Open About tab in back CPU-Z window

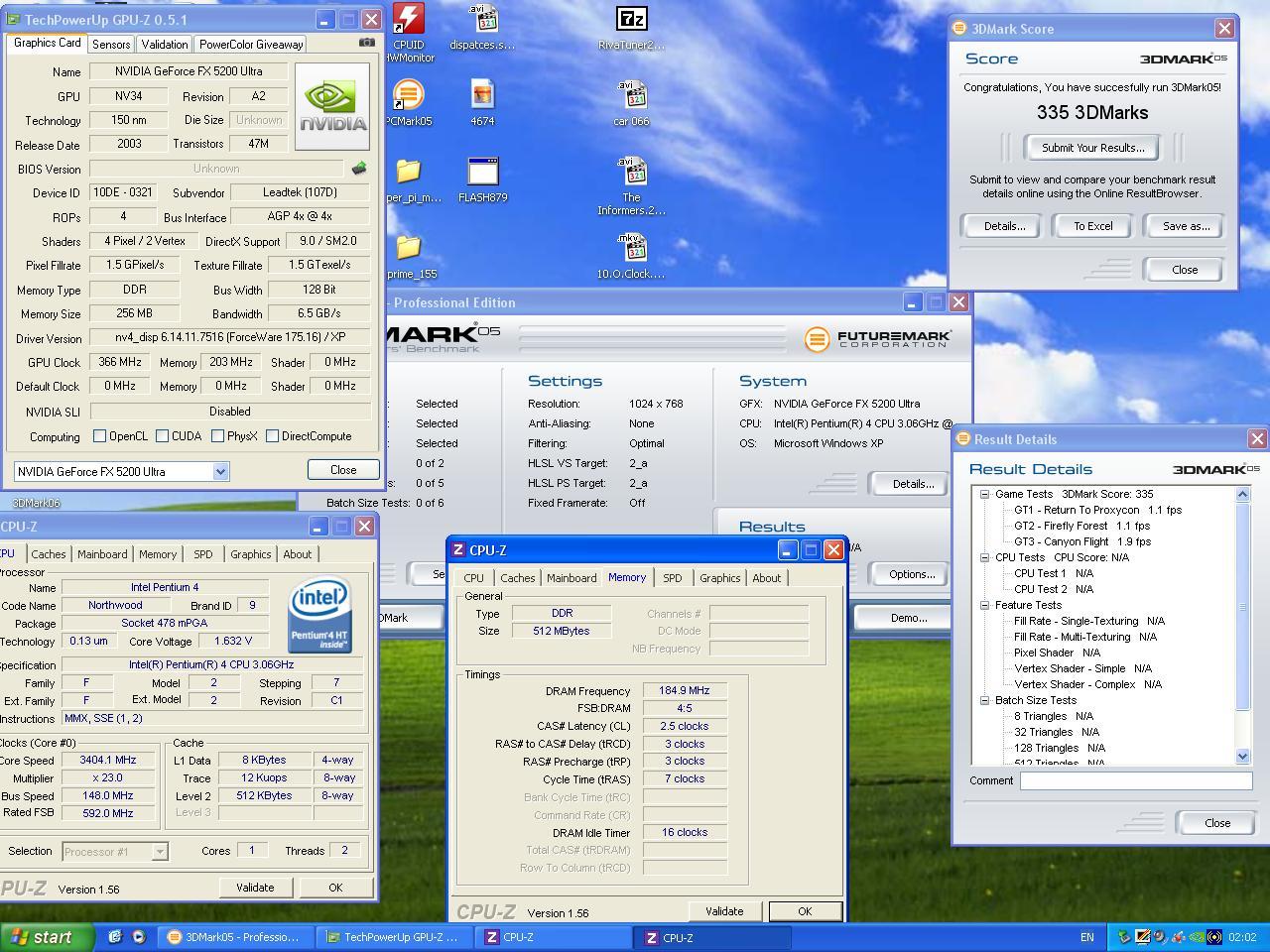297,554
